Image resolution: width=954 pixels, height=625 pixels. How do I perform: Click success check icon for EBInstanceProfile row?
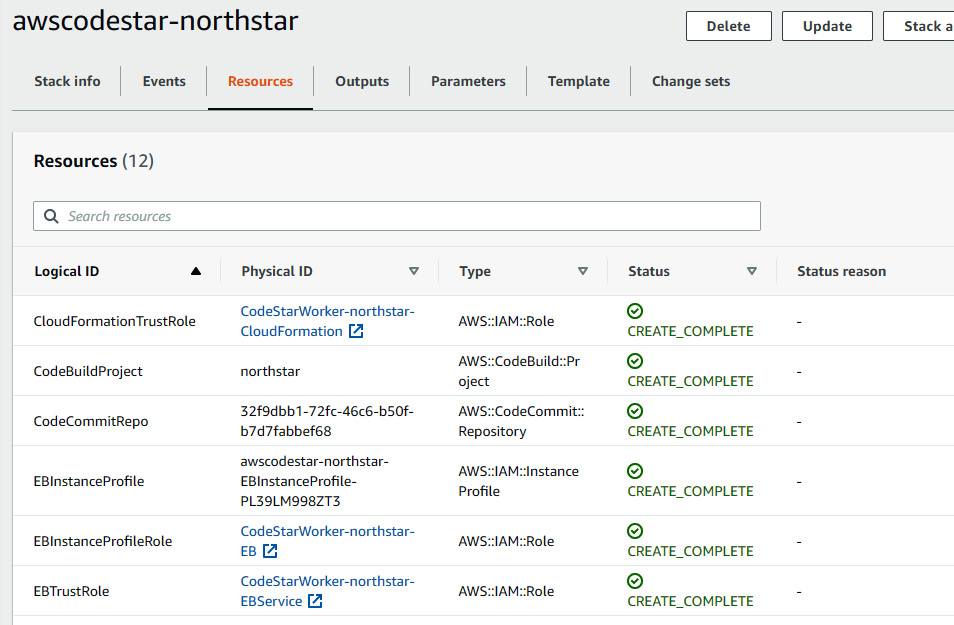click(635, 471)
